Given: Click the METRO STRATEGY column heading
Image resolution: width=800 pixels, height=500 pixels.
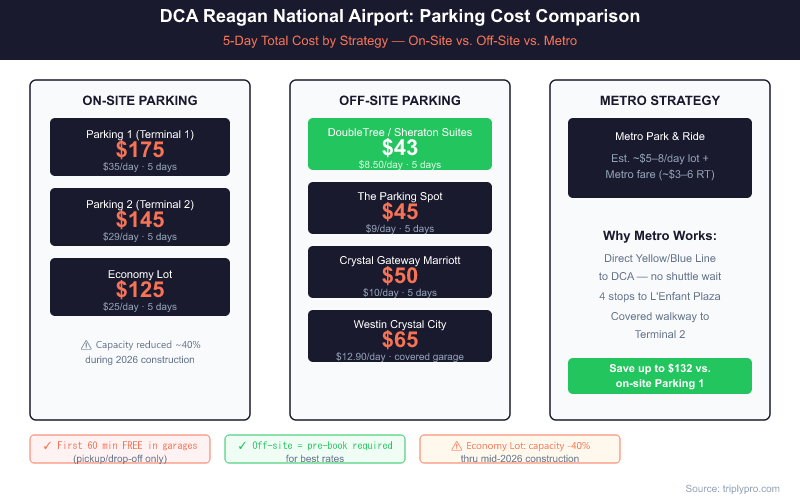Looking at the screenshot, I should point(660,101).
